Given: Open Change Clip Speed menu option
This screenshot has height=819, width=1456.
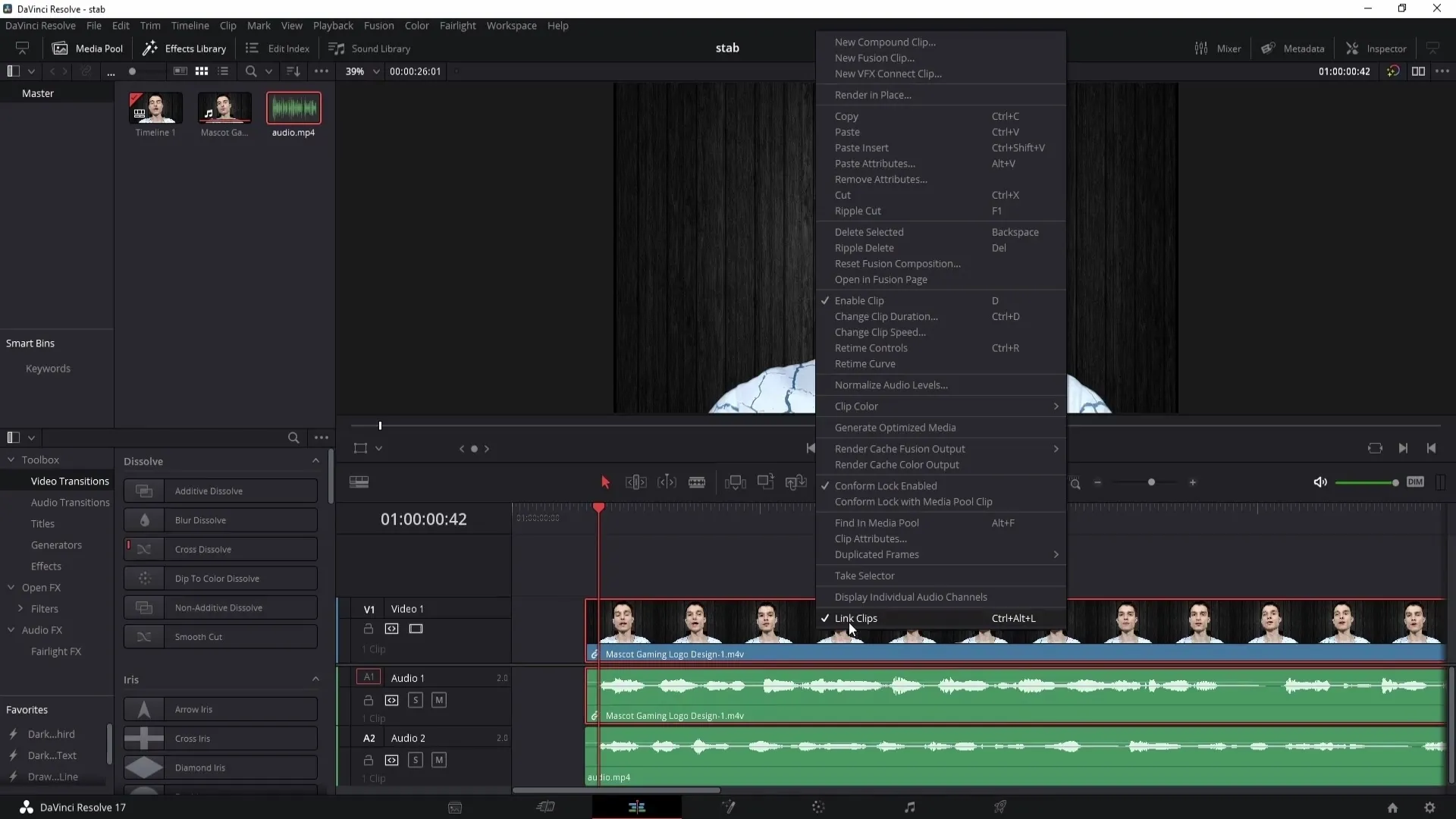Looking at the screenshot, I should click(880, 332).
